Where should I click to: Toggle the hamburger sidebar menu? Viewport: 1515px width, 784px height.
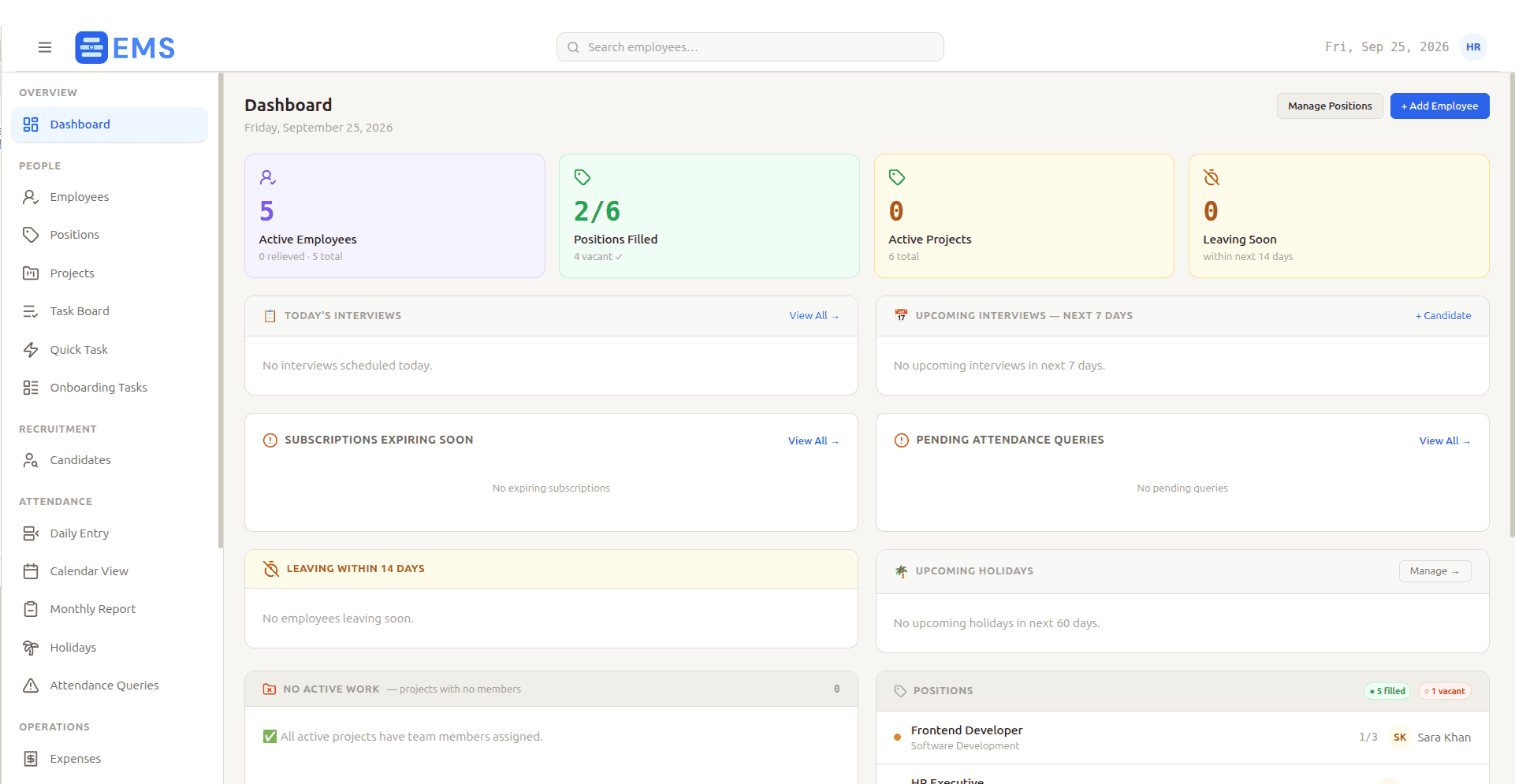pyautogui.click(x=45, y=47)
